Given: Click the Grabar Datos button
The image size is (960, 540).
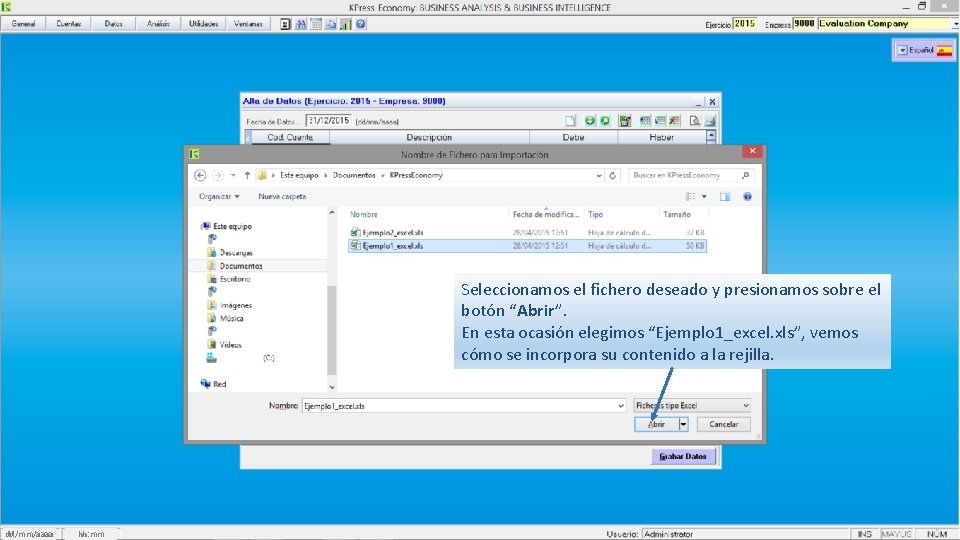Looking at the screenshot, I should (x=683, y=456).
